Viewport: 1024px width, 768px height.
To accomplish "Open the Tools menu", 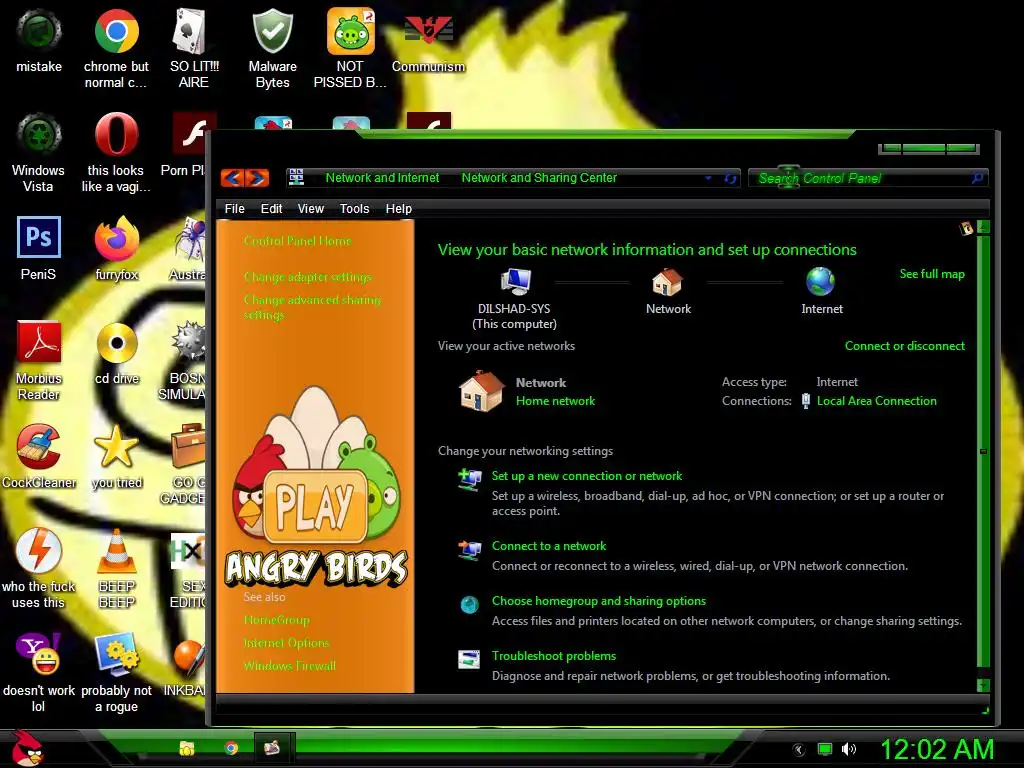I will [x=355, y=208].
